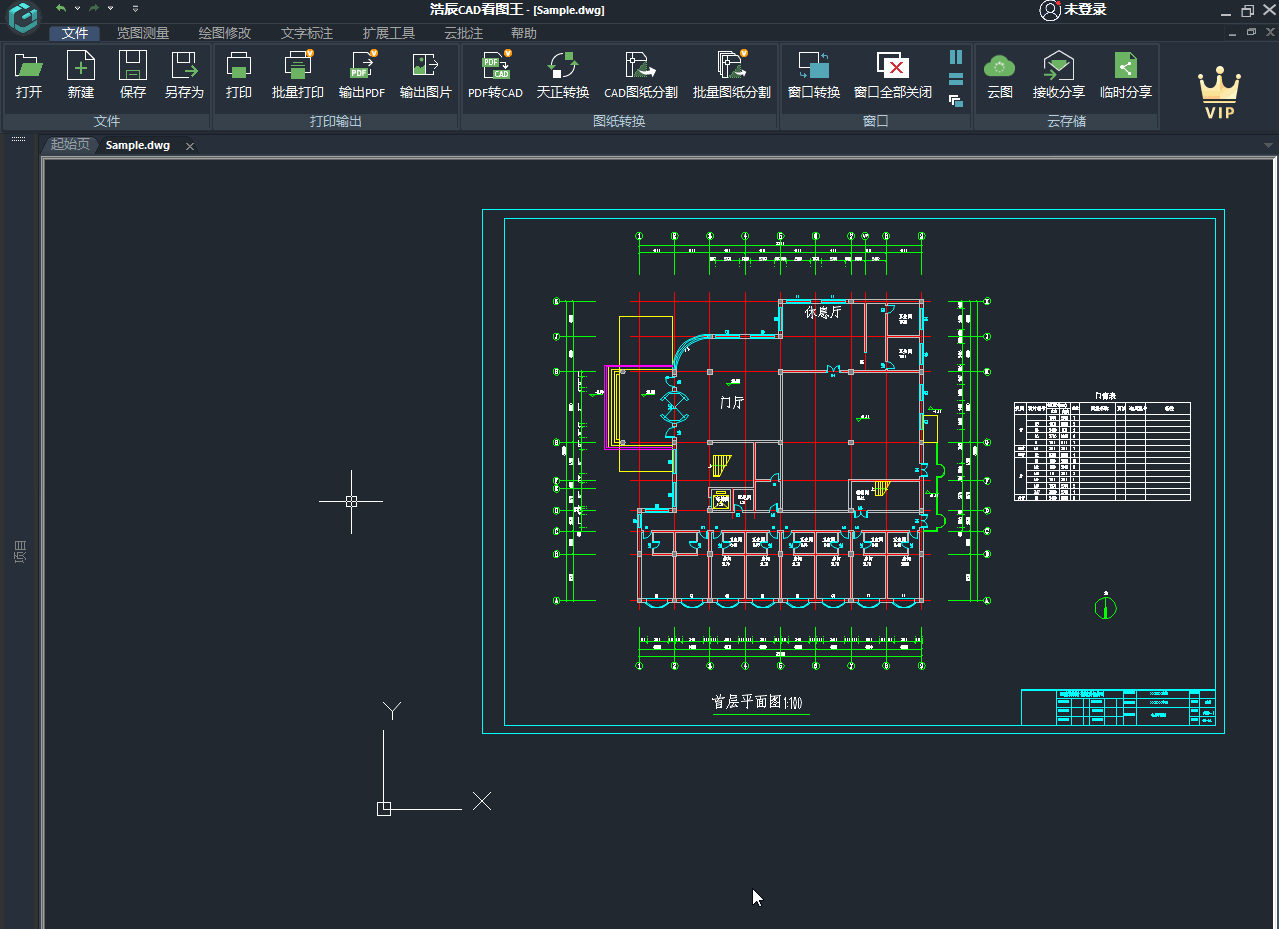
Task: Expand the undo history dropdown arrow
Action: click(77, 8)
